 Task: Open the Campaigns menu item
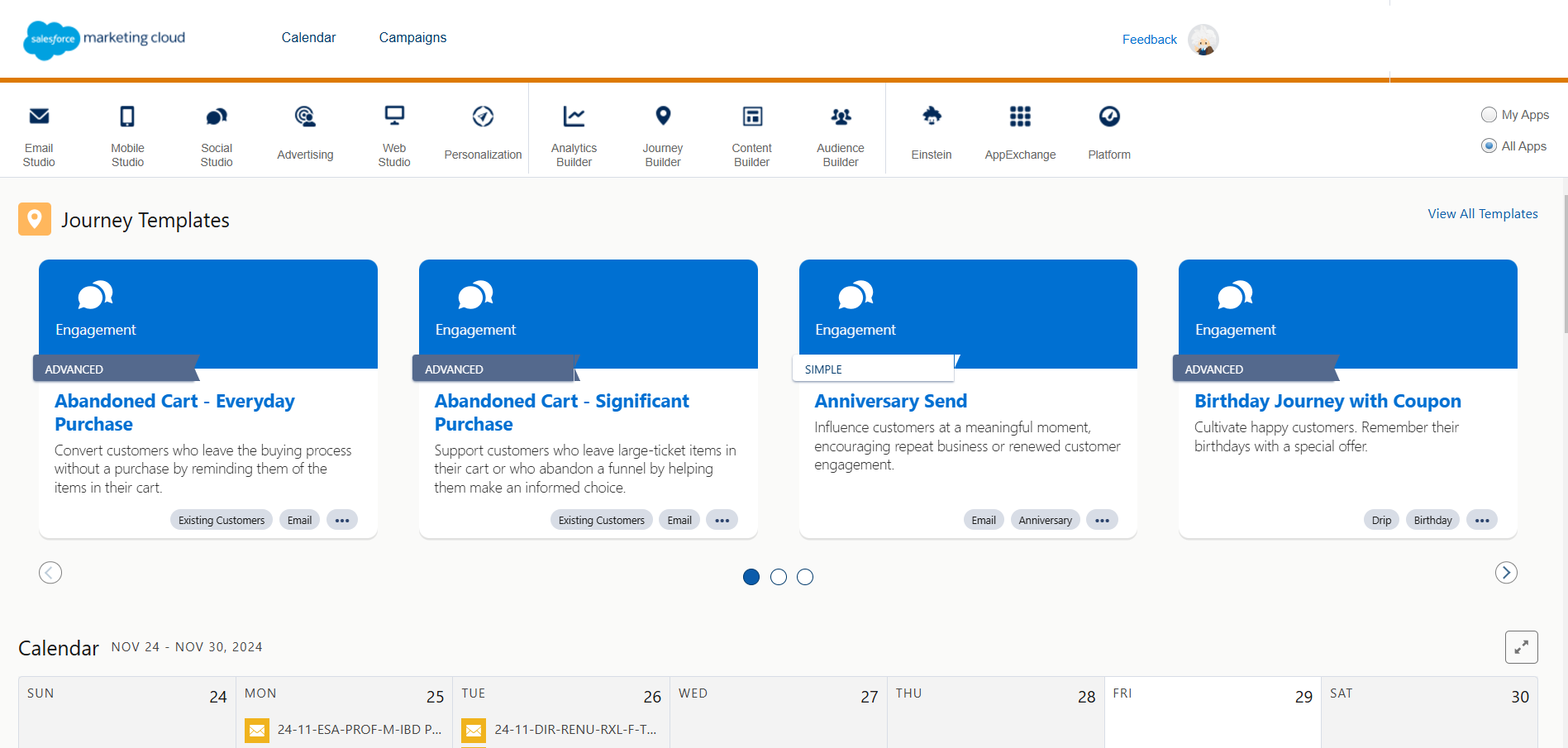412,38
